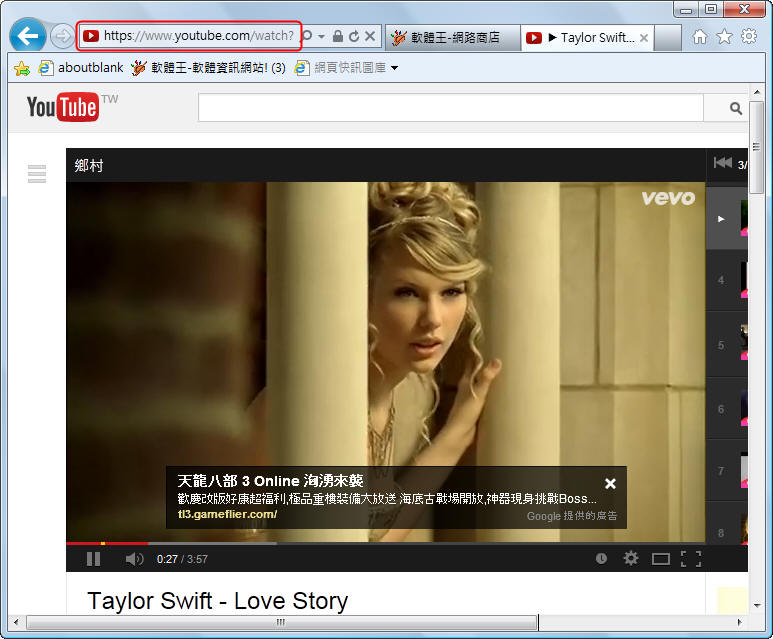Open the browser home page icon

[700, 37]
